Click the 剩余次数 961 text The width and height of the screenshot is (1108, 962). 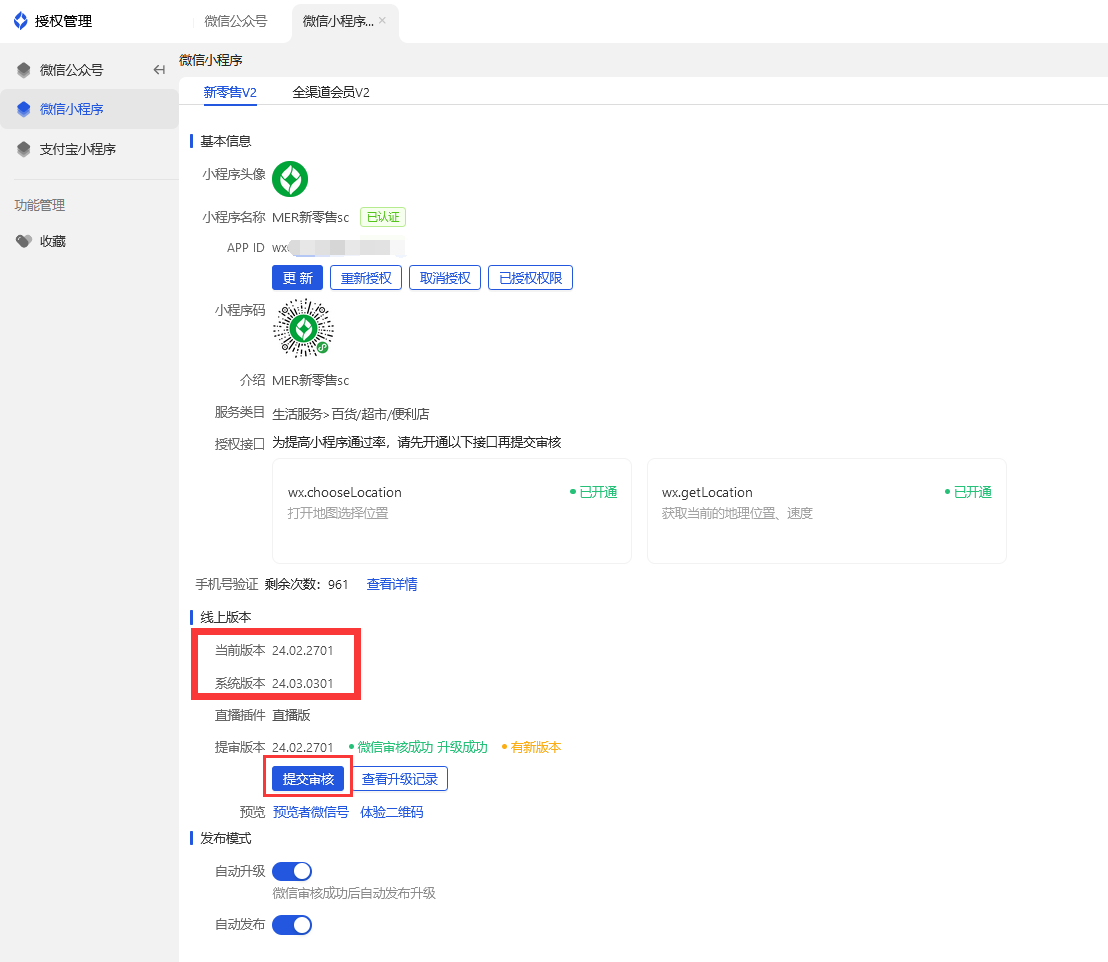307,585
